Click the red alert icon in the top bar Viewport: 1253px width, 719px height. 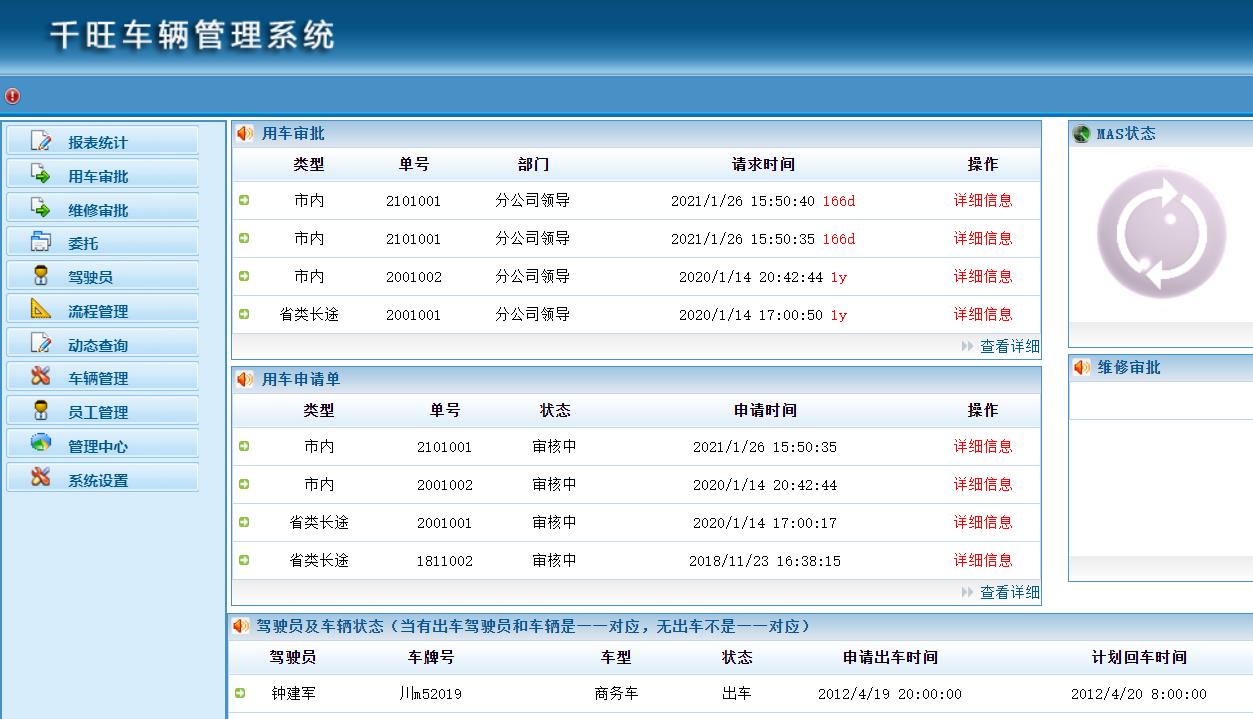tap(12, 96)
